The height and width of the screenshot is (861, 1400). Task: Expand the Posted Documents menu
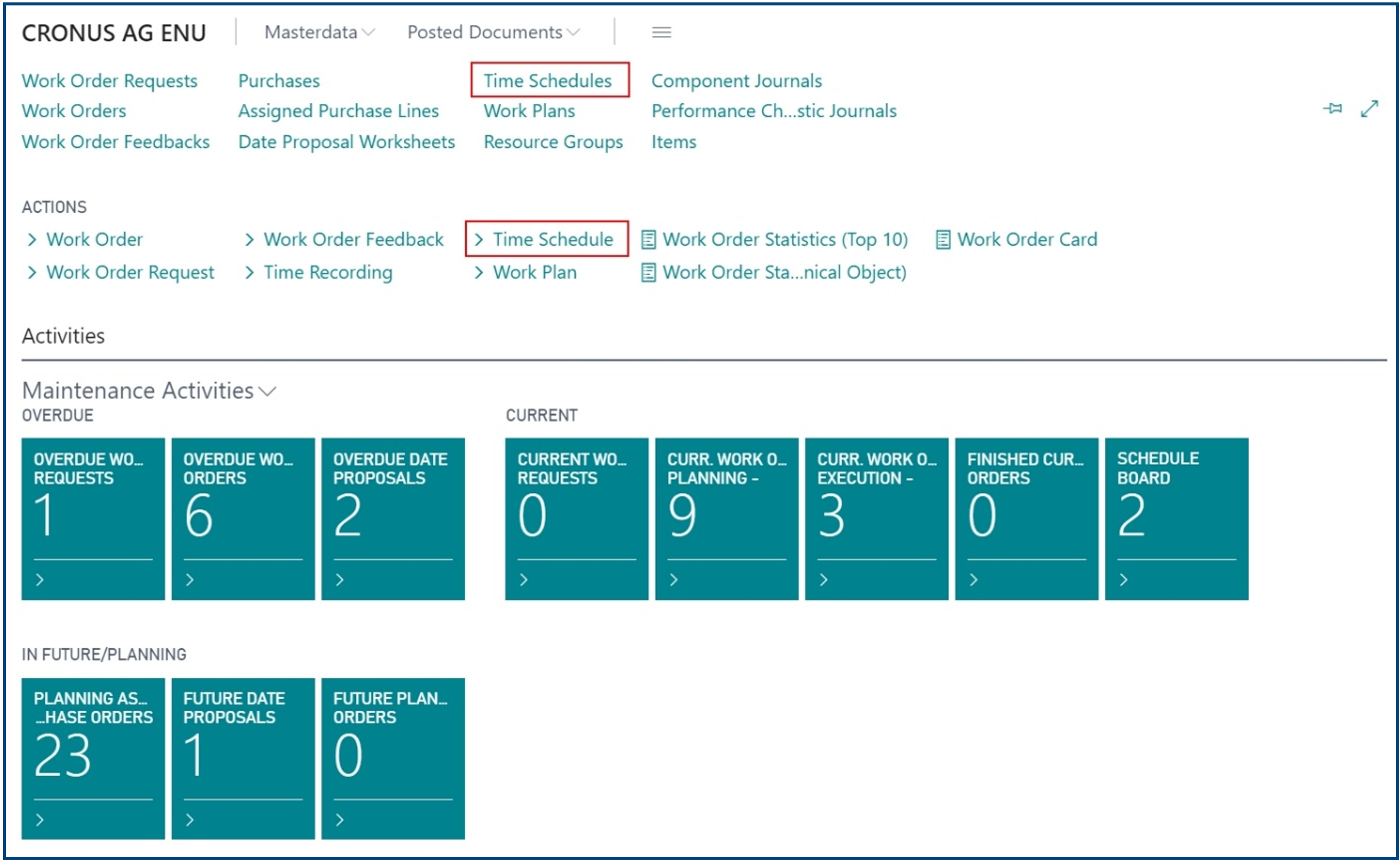coord(494,32)
